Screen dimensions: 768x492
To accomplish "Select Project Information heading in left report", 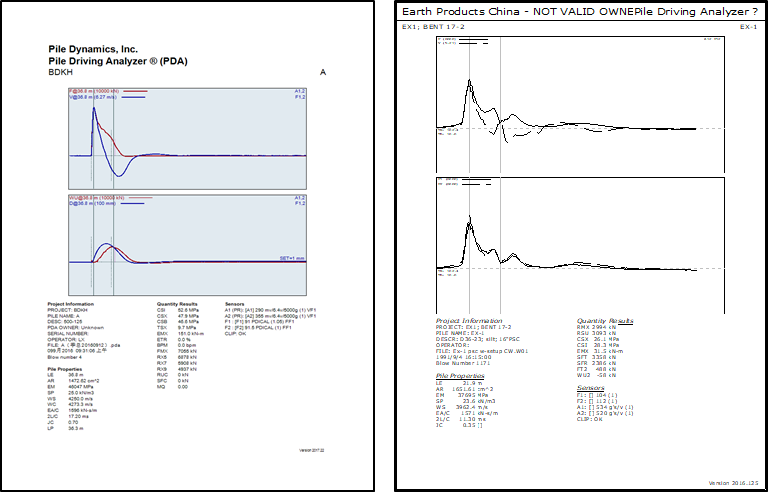I will [x=71, y=303].
